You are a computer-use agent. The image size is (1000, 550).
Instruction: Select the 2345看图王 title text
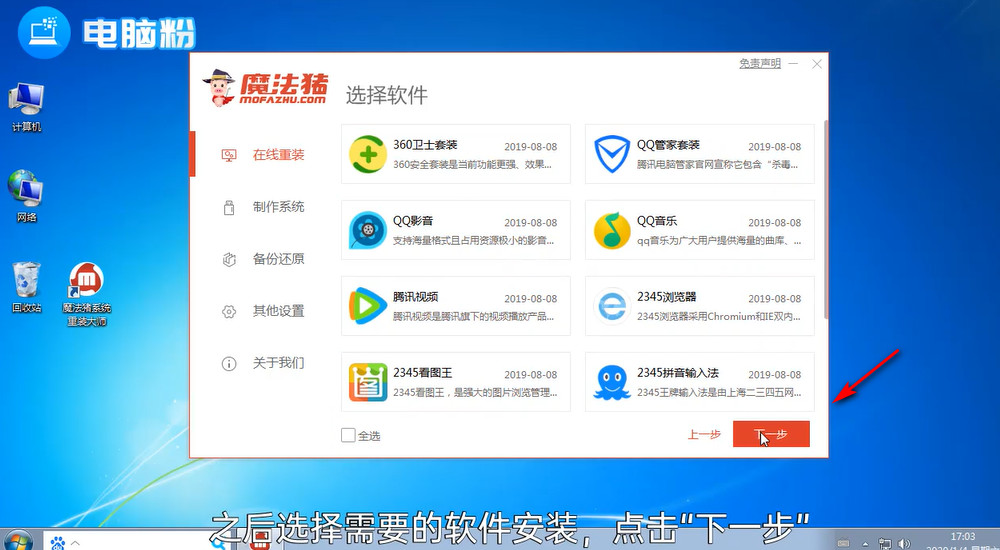422,373
